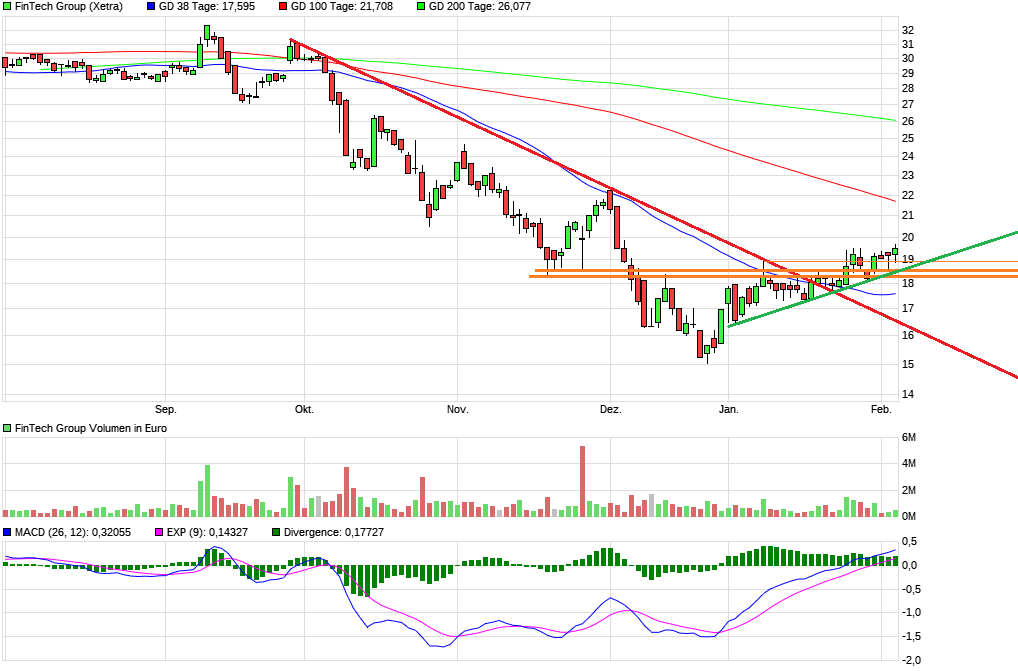Click the blue MACD legend swatch
1018x671 pixels.
click(x=7, y=532)
